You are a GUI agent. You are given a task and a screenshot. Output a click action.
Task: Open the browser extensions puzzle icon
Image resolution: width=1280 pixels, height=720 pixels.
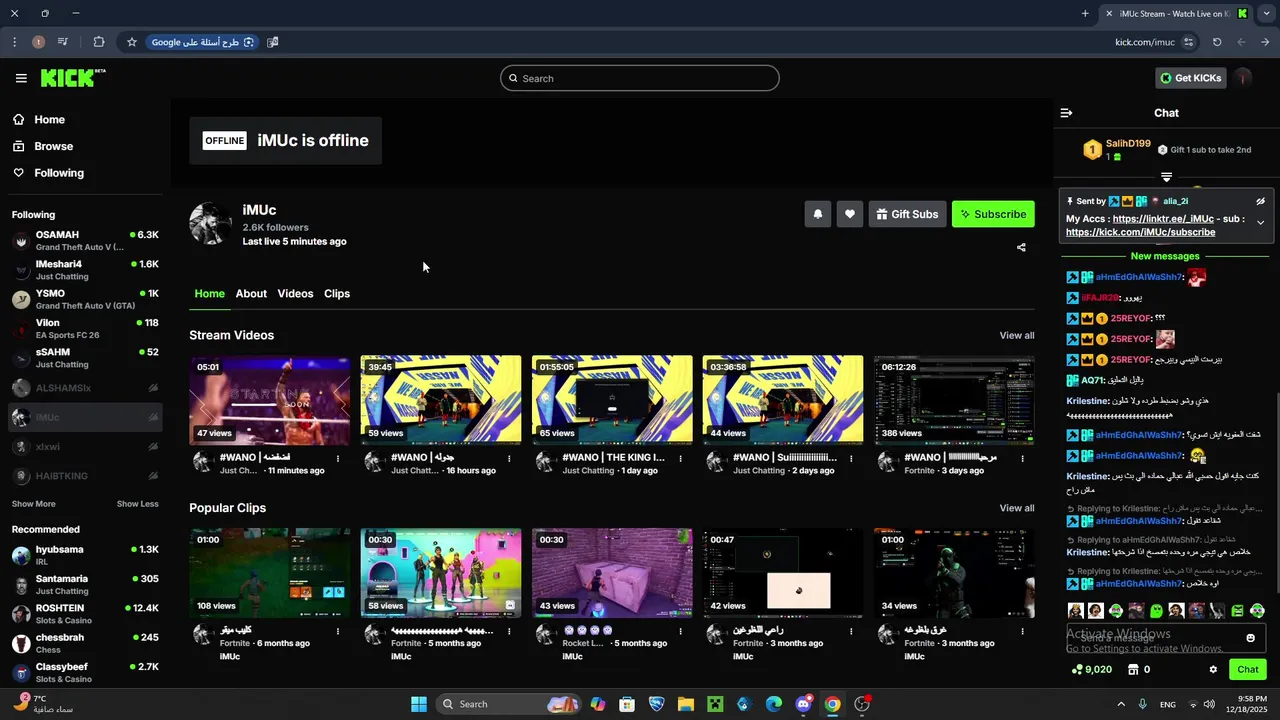click(x=99, y=42)
